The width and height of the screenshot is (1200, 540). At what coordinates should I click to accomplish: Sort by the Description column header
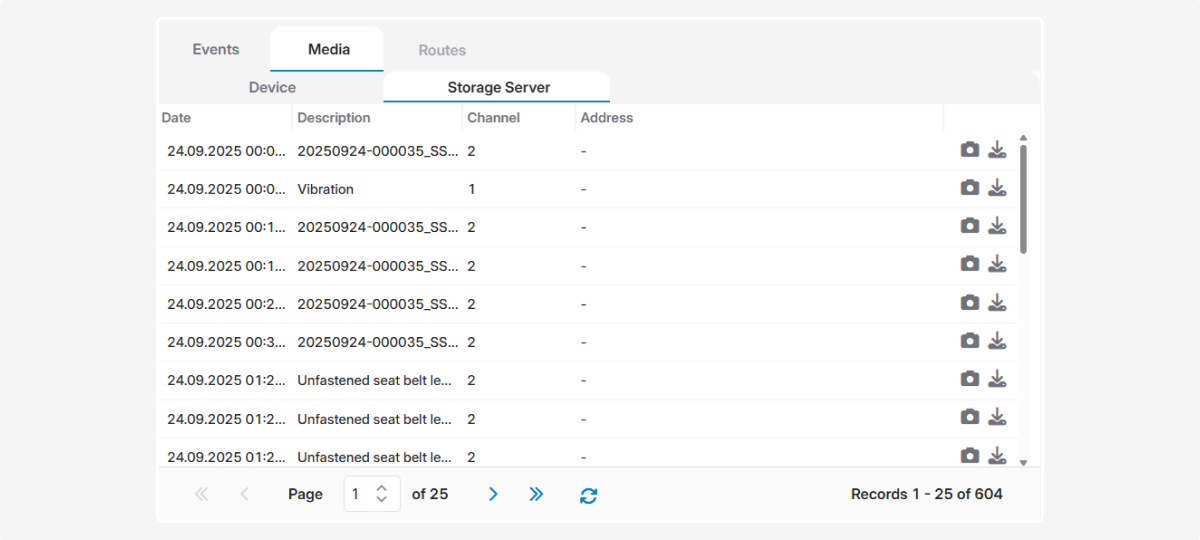click(334, 118)
